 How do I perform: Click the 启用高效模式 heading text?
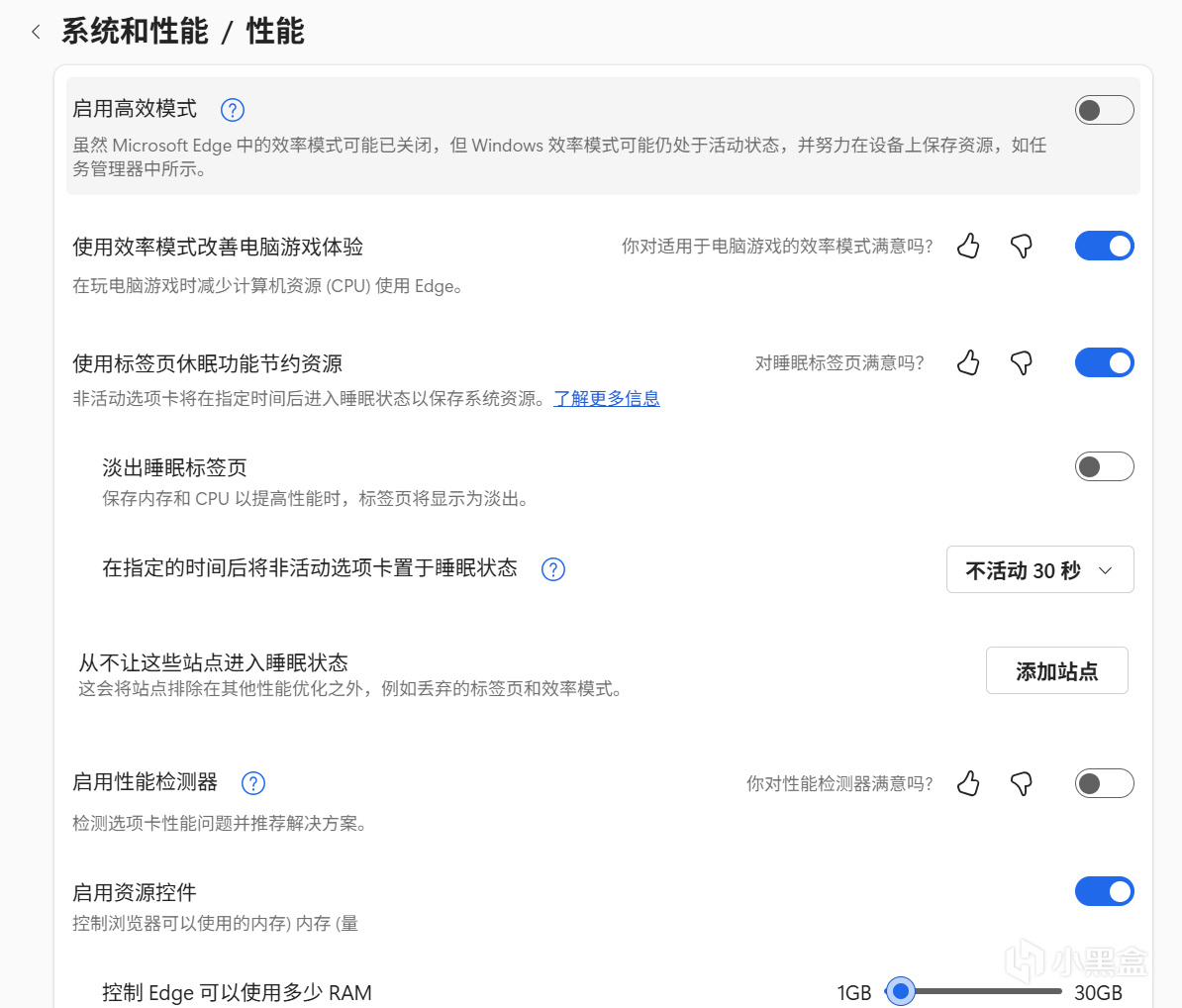[x=135, y=109]
